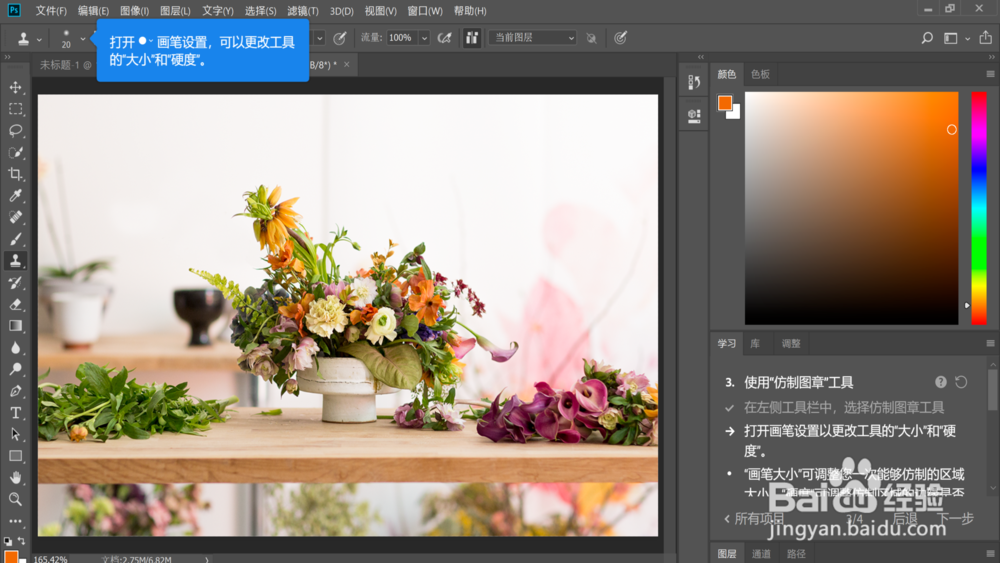Pick a color in the gradient field
Image resolution: width=1000 pixels, height=563 pixels.
tap(851, 208)
